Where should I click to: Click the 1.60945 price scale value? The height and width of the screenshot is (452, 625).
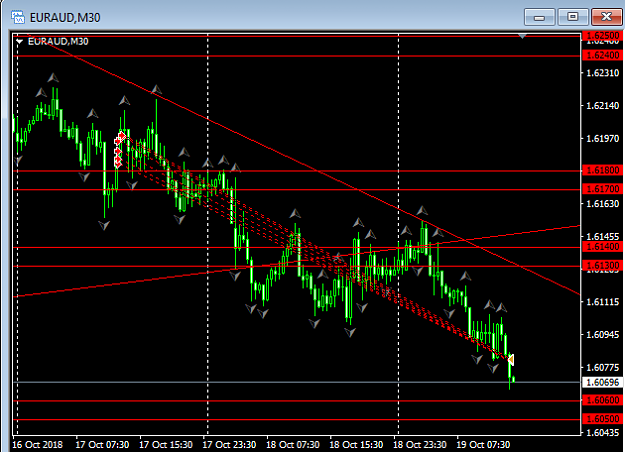(603, 334)
